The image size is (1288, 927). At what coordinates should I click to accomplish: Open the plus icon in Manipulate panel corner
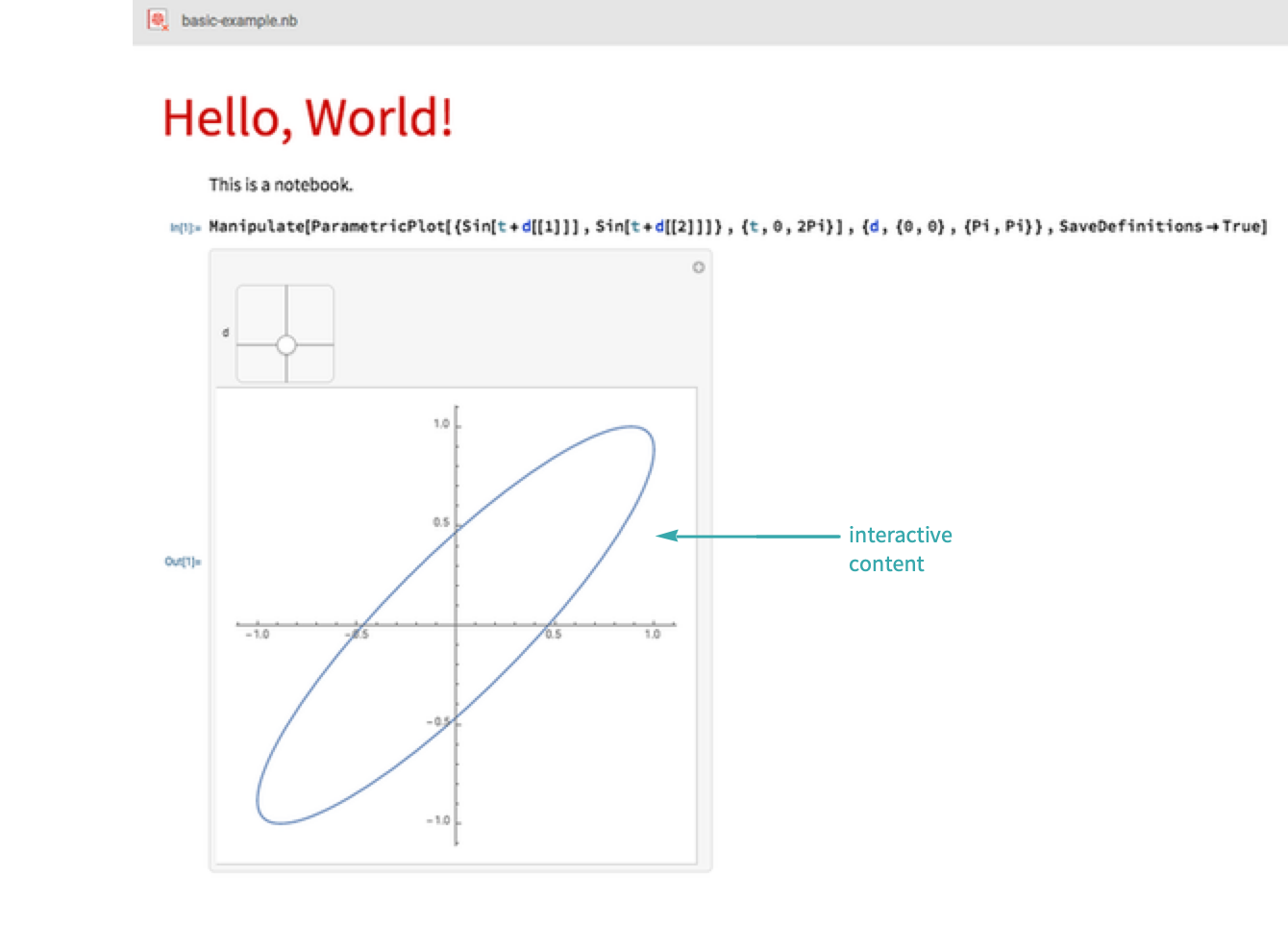tap(699, 267)
